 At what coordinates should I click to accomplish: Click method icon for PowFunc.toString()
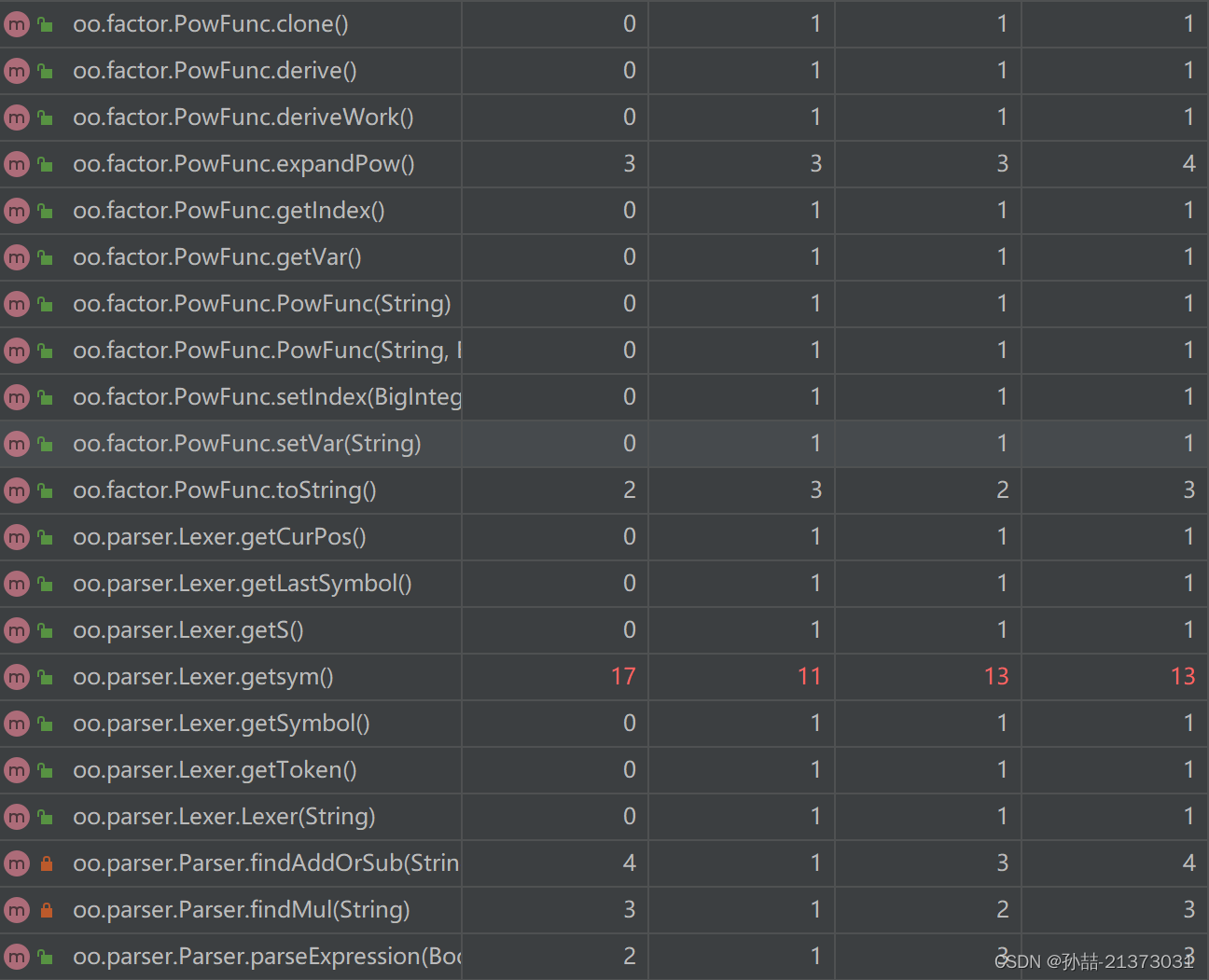click(17, 490)
